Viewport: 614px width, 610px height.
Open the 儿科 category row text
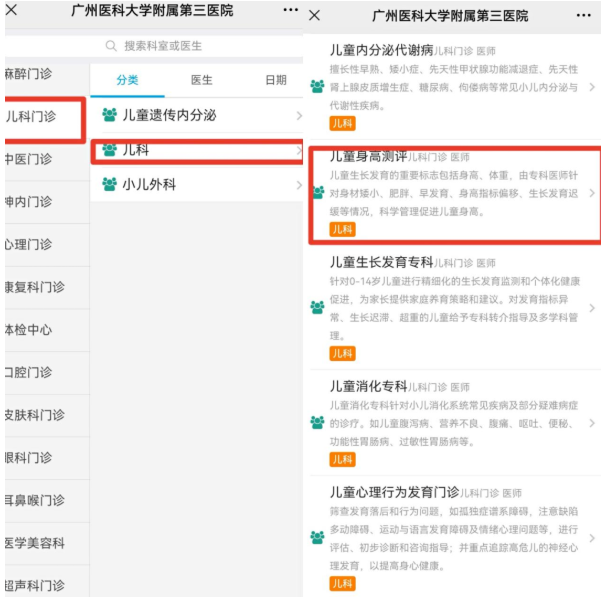click(x=135, y=150)
